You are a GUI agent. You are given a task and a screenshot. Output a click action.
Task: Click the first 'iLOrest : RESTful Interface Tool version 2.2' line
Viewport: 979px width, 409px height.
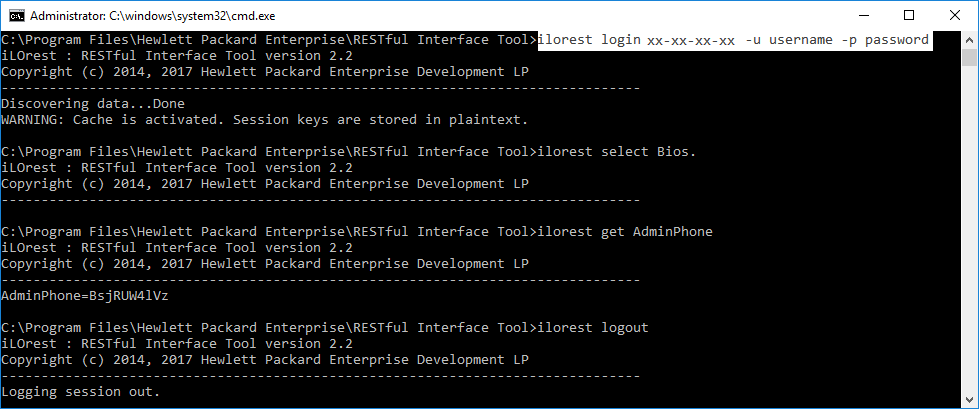(177, 56)
